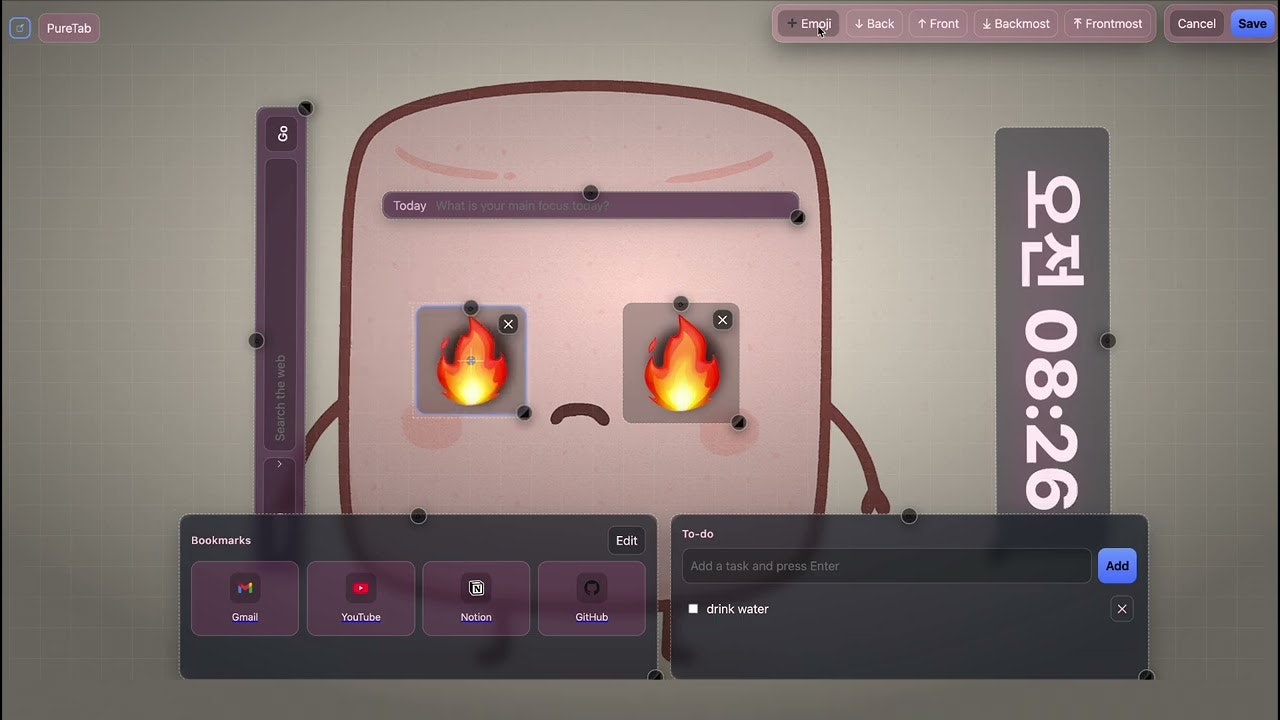This screenshot has height=720, width=1280.
Task: Select the clock widget showing 08:26
Action: (1052, 322)
